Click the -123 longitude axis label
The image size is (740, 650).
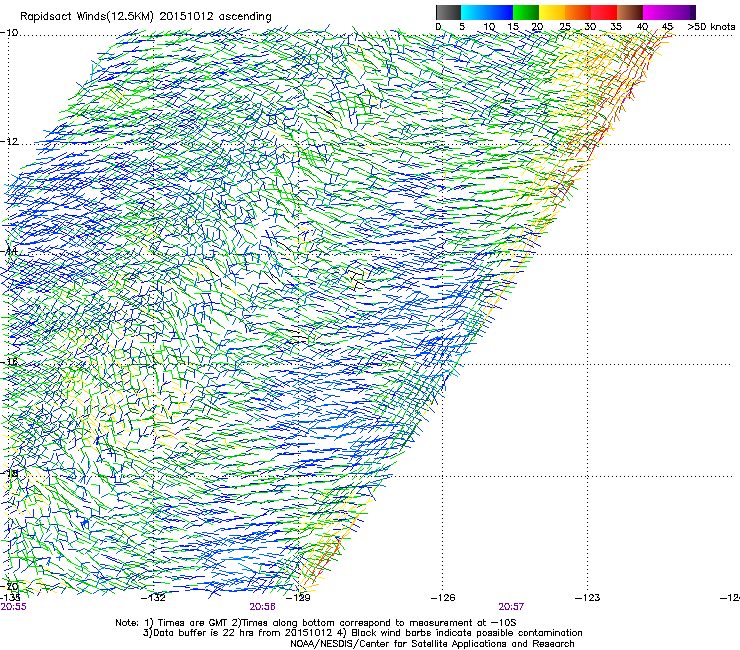pyautogui.click(x=588, y=598)
